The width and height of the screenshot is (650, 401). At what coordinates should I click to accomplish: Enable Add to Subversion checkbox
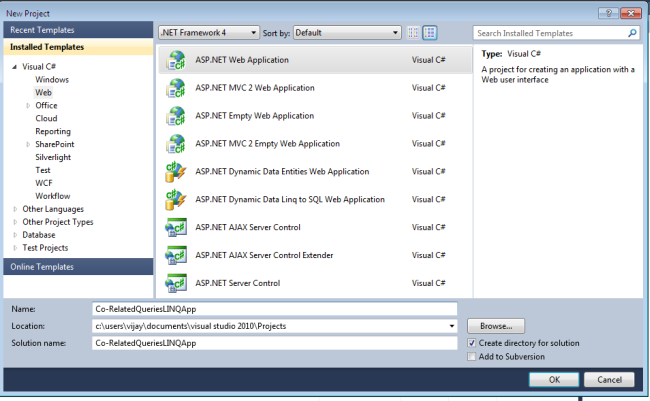(471, 357)
